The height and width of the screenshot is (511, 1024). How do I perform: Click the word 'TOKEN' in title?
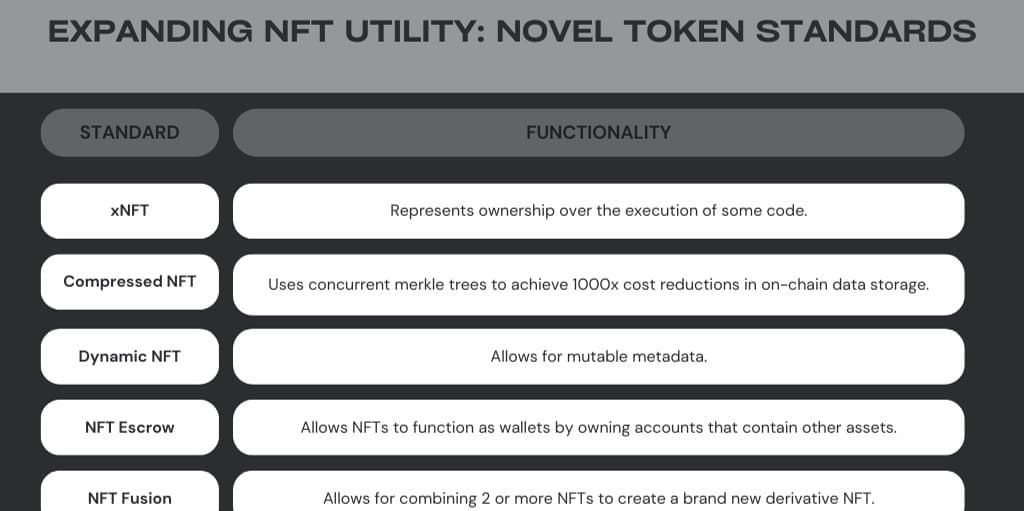(x=684, y=31)
